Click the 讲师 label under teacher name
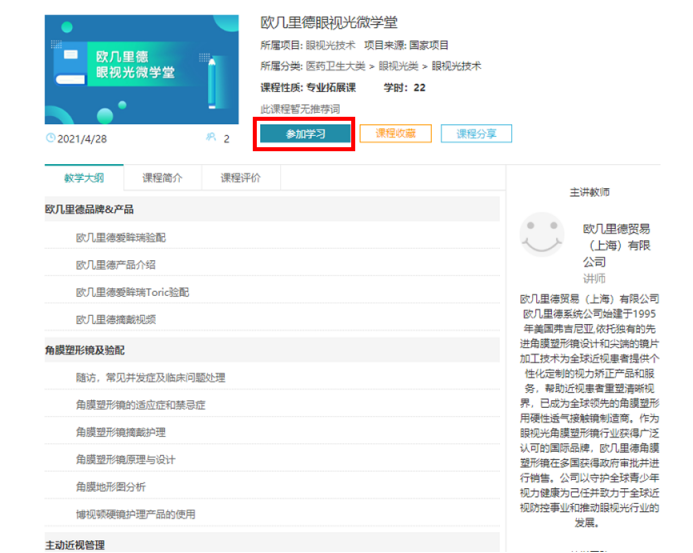 594,278
